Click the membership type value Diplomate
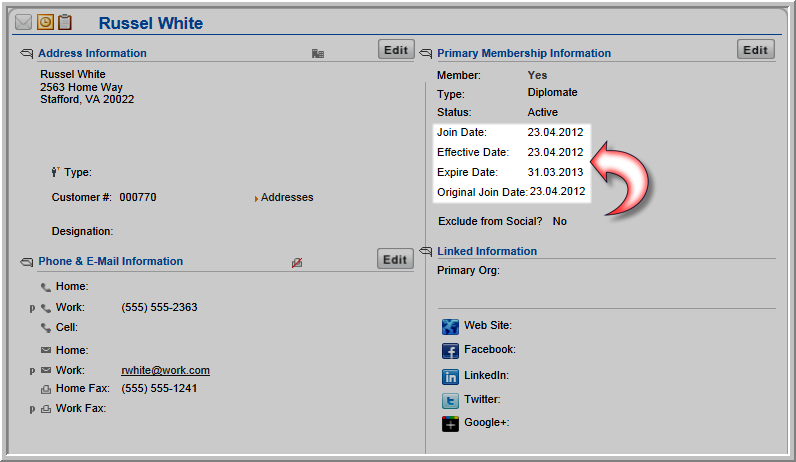 (552, 92)
